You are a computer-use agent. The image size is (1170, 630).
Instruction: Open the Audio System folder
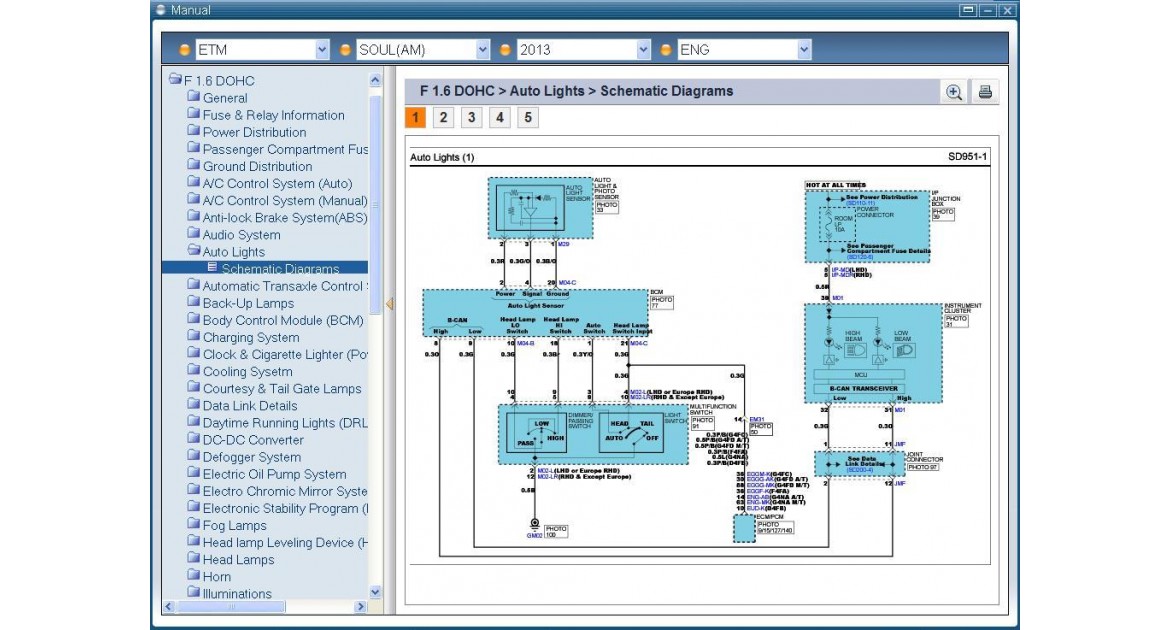[x=234, y=235]
